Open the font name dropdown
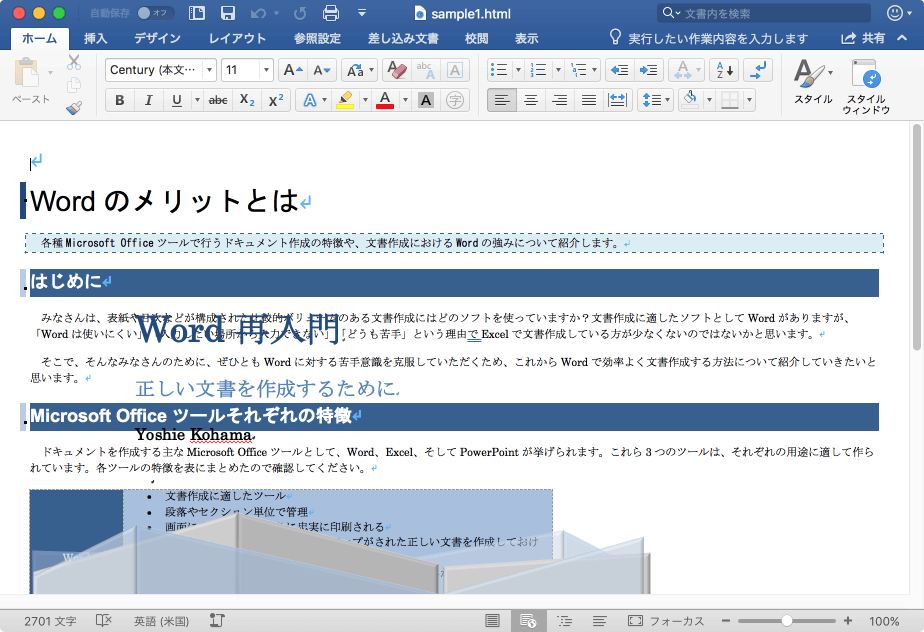The height and width of the screenshot is (632, 924). pyautogui.click(x=209, y=70)
